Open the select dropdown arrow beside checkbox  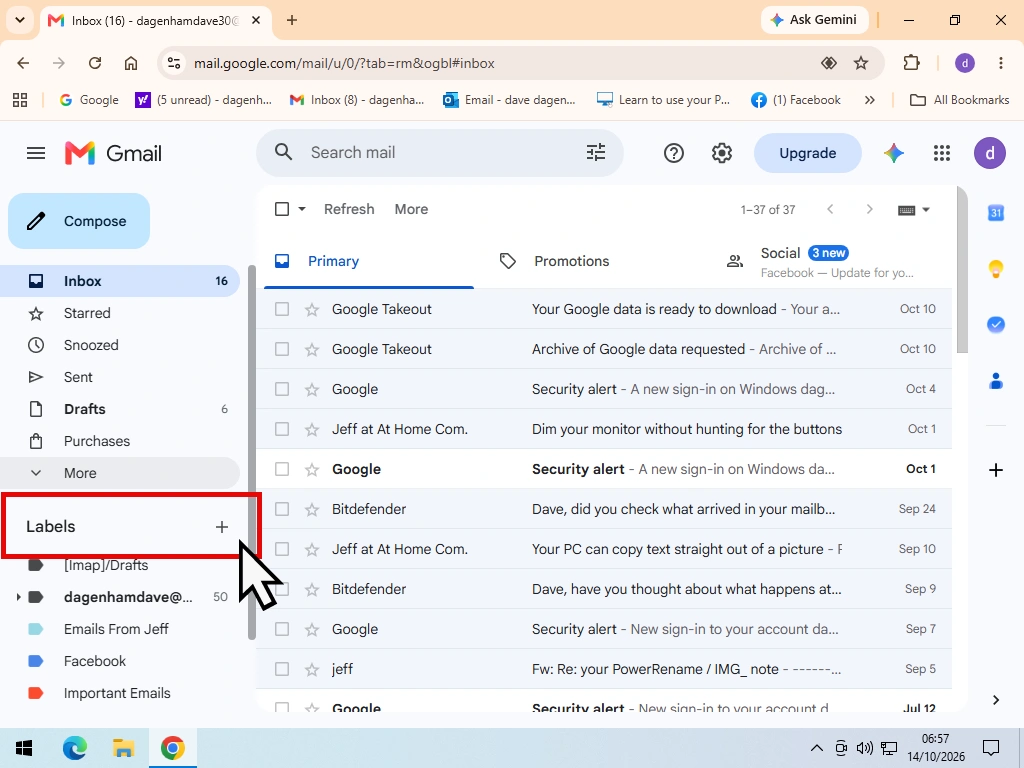pos(302,209)
